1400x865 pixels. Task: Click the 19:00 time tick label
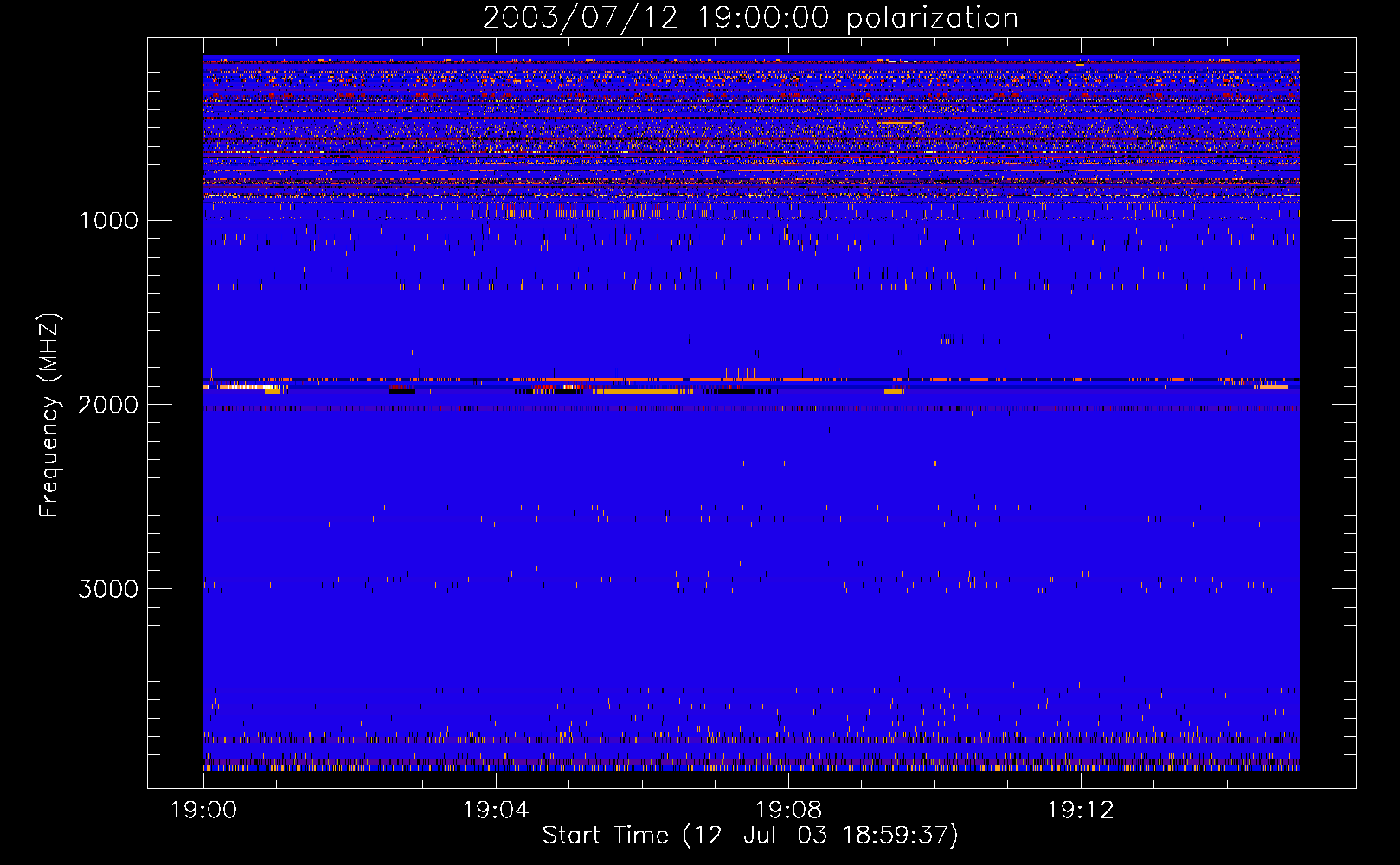pyautogui.click(x=203, y=811)
